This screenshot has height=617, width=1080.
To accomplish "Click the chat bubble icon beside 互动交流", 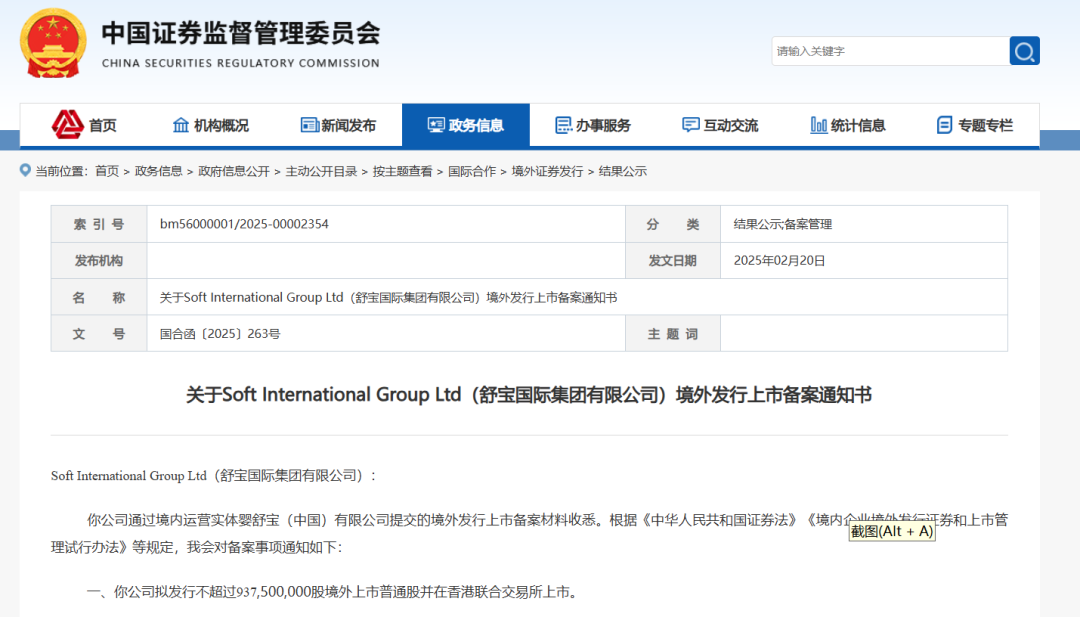I will pyautogui.click(x=691, y=125).
